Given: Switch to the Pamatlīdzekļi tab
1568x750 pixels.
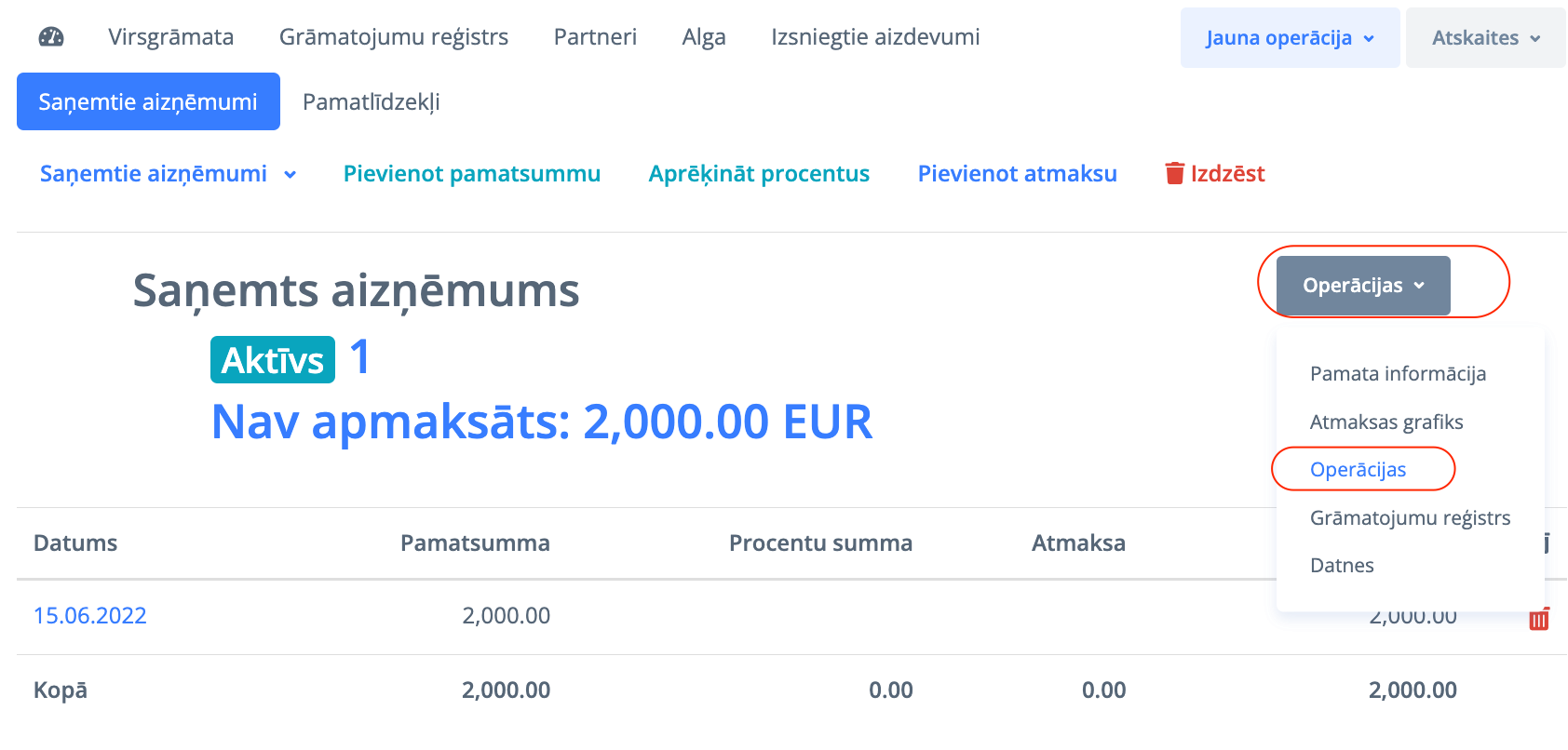Looking at the screenshot, I should (371, 102).
